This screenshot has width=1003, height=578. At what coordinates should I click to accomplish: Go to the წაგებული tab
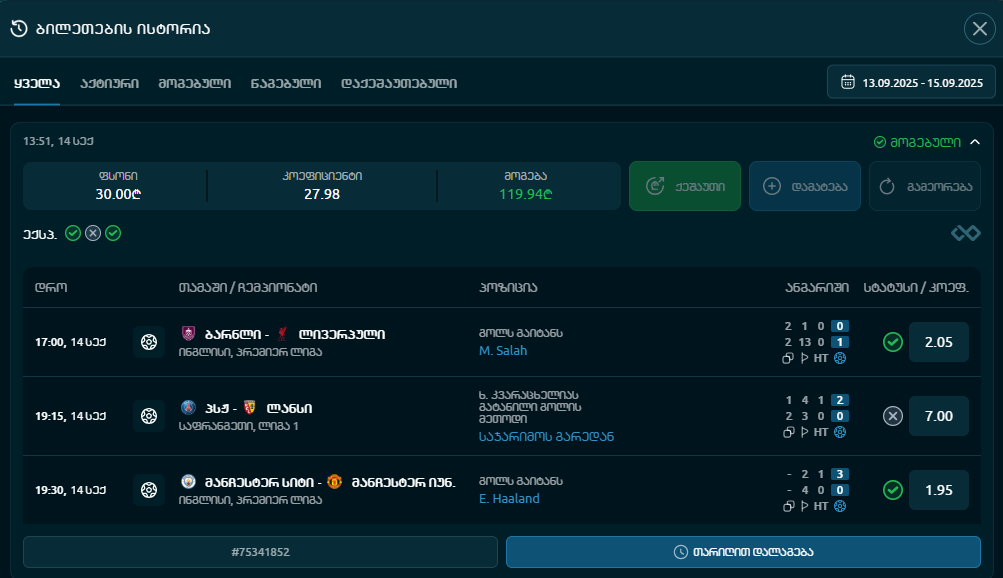click(x=286, y=83)
